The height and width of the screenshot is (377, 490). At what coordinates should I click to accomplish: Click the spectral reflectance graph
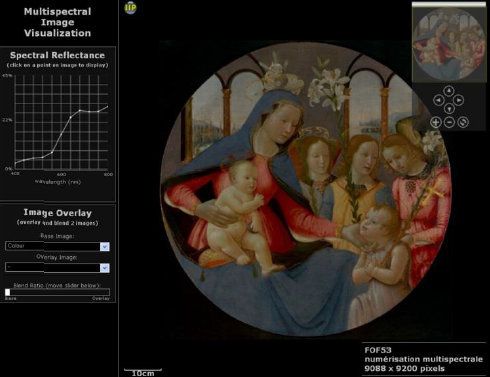(x=61, y=123)
